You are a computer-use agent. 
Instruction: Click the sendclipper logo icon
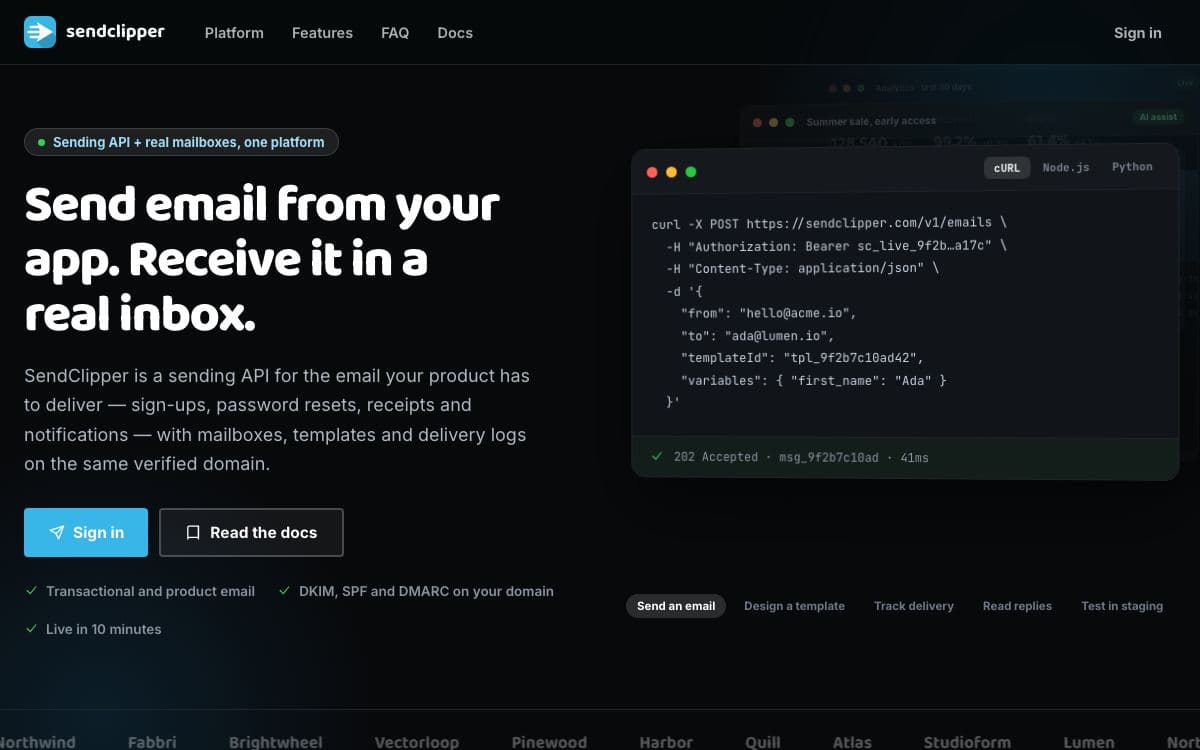40,32
